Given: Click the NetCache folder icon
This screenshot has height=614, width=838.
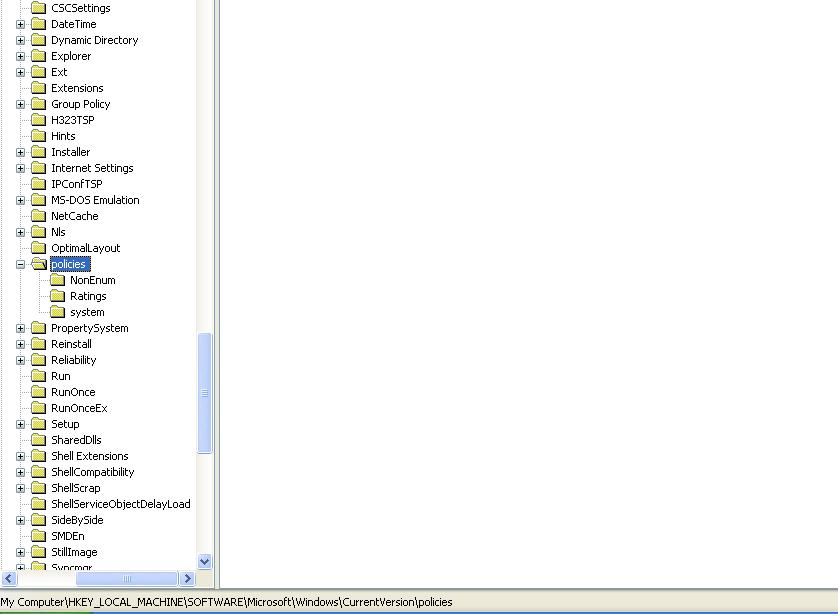Looking at the screenshot, I should point(38,216).
